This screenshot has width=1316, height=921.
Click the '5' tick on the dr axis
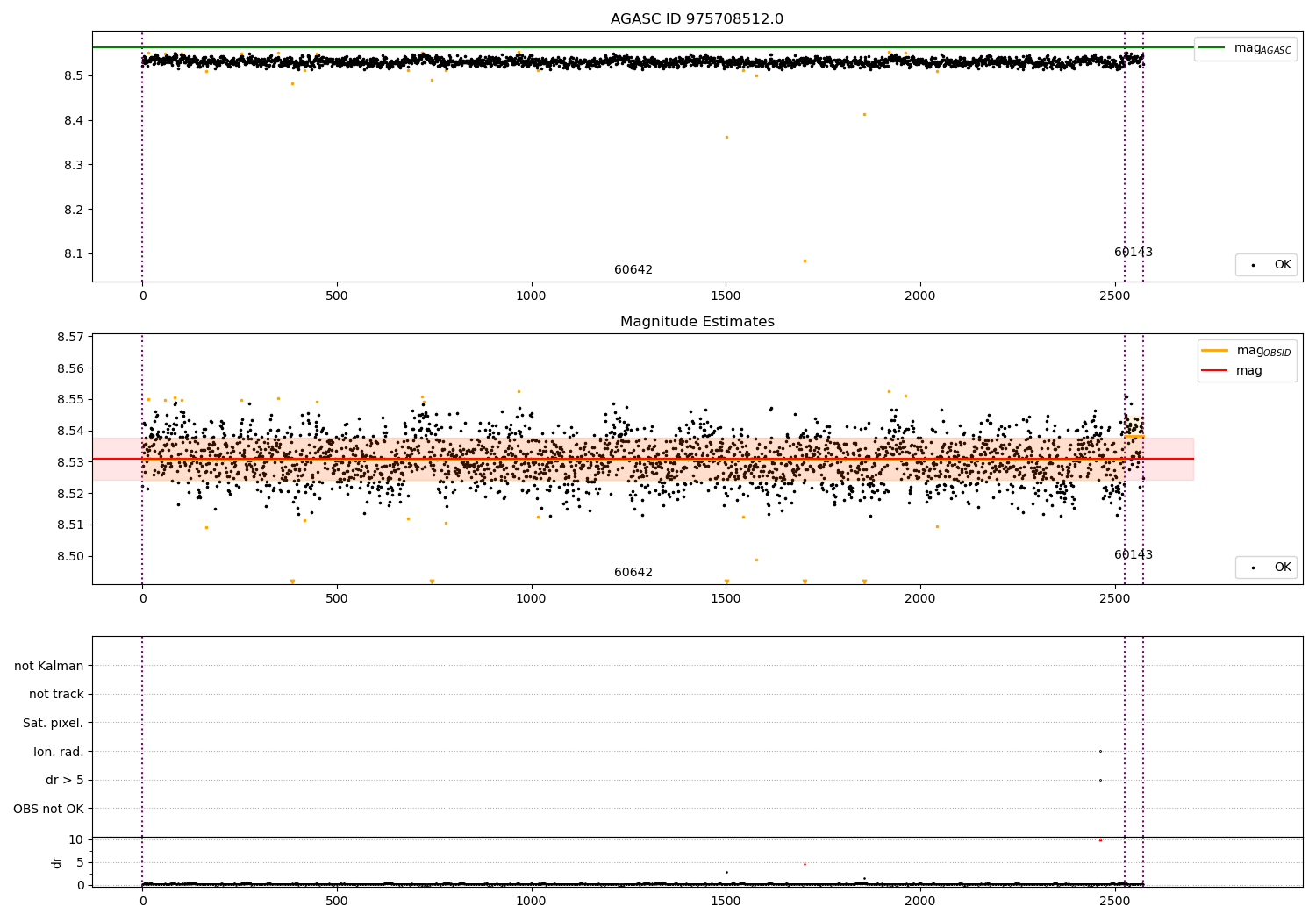coord(80,862)
